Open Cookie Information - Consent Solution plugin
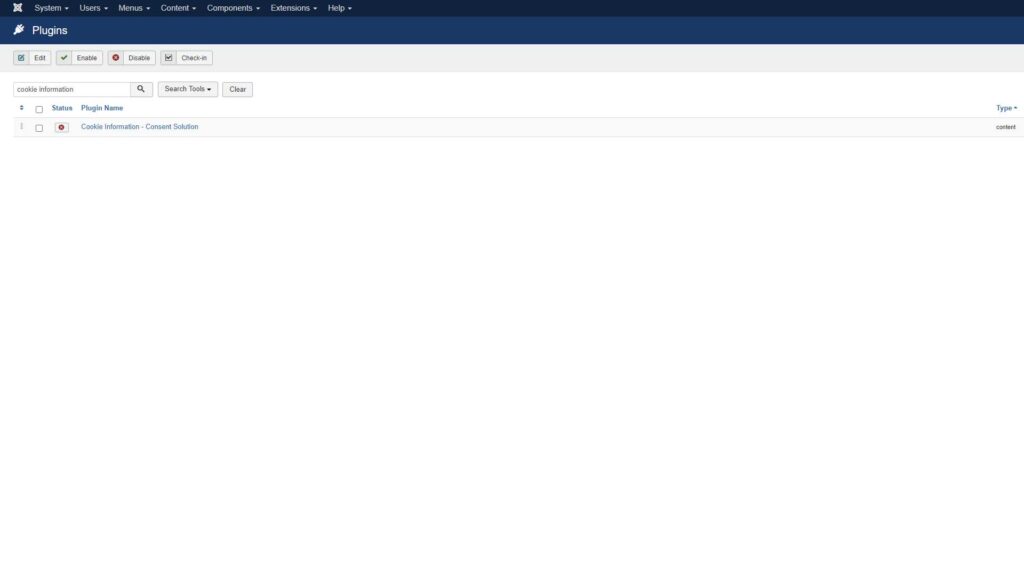 coord(139,127)
